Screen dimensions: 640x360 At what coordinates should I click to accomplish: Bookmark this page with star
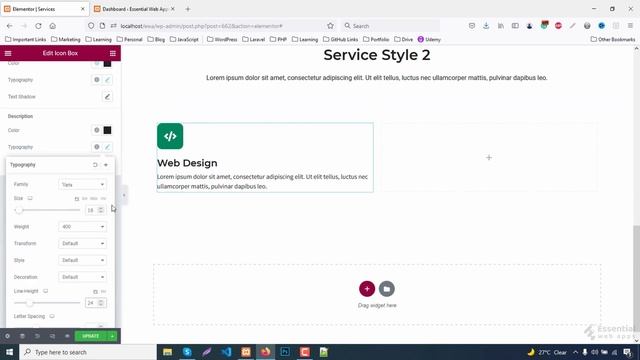click(330, 26)
